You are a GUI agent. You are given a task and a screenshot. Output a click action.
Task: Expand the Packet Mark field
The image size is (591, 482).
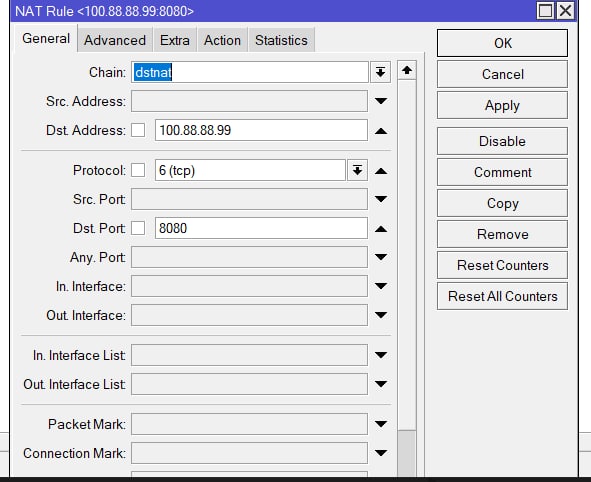tap(381, 424)
